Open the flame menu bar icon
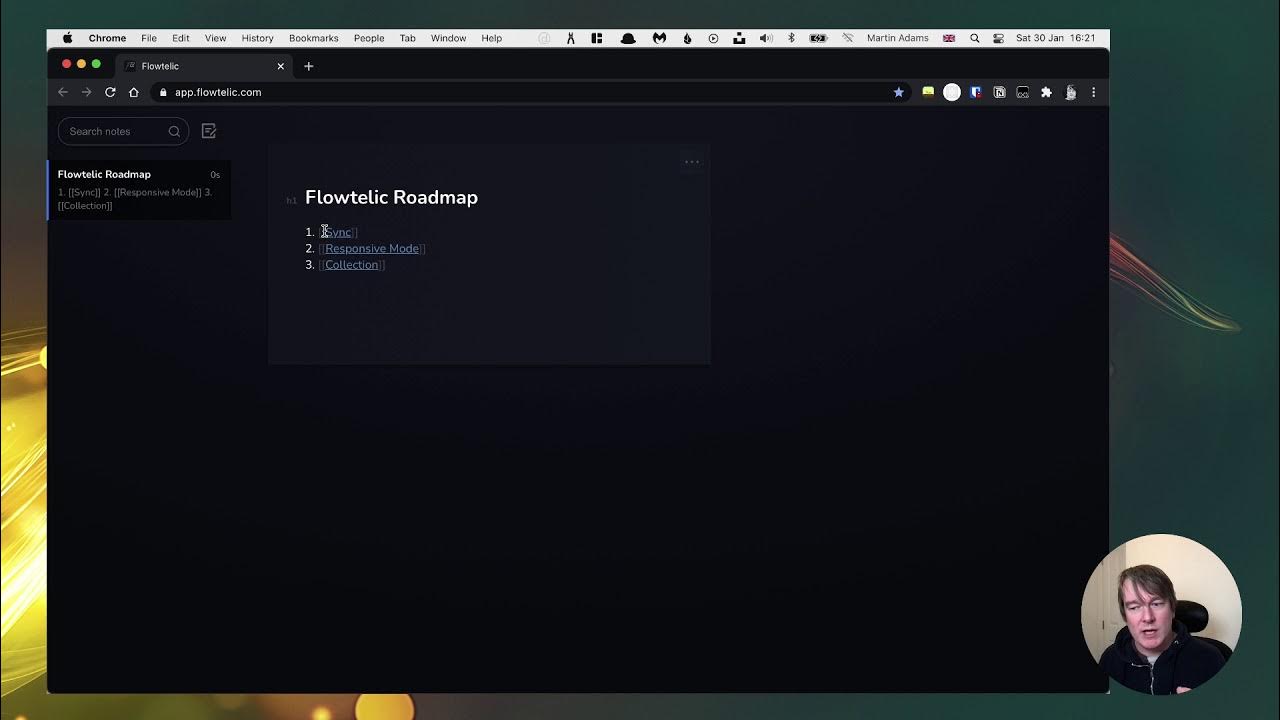Image resolution: width=1280 pixels, height=720 pixels. [x=687, y=38]
